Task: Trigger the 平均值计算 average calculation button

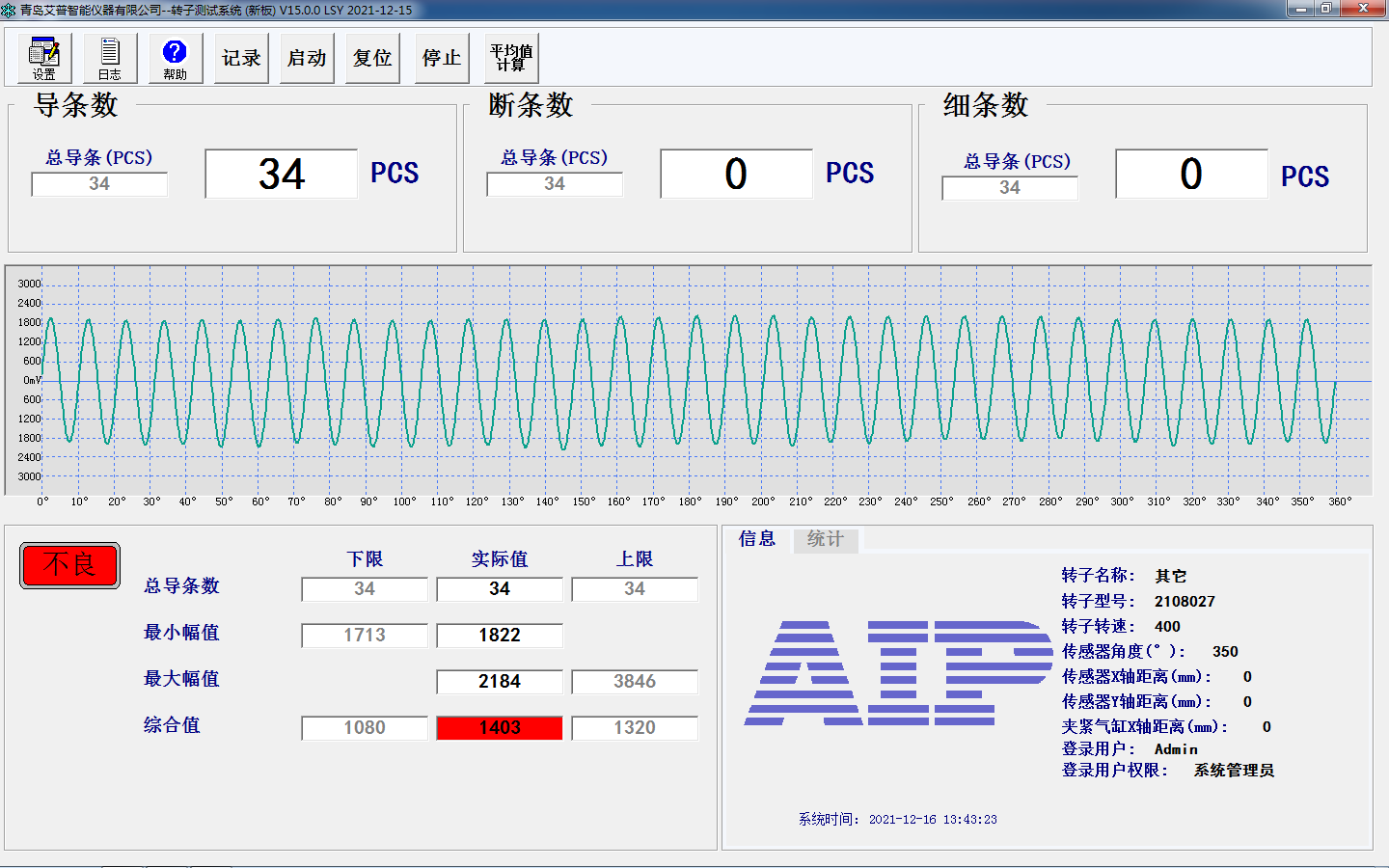Action: (511, 58)
